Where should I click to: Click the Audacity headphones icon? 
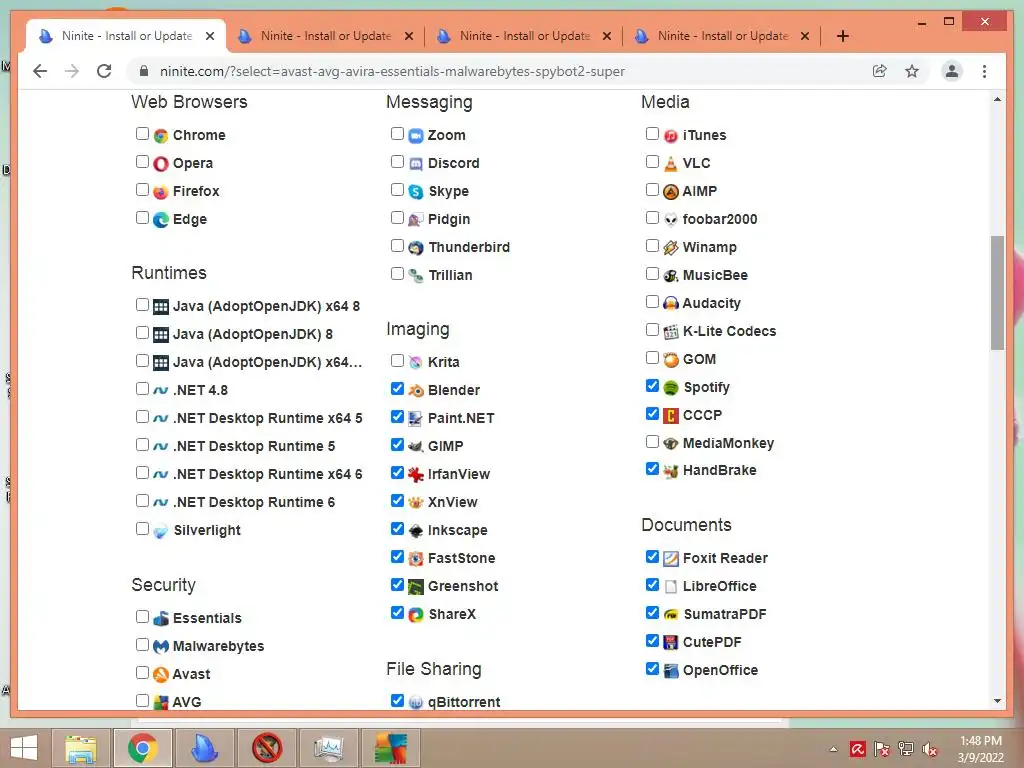click(671, 304)
